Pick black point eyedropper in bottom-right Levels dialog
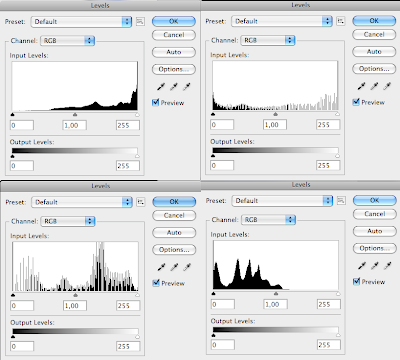The image size is (400, 360). (362, 266)
